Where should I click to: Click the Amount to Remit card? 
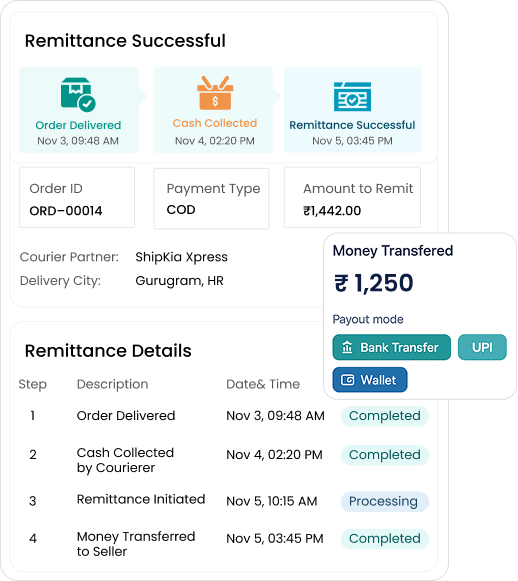352,197
